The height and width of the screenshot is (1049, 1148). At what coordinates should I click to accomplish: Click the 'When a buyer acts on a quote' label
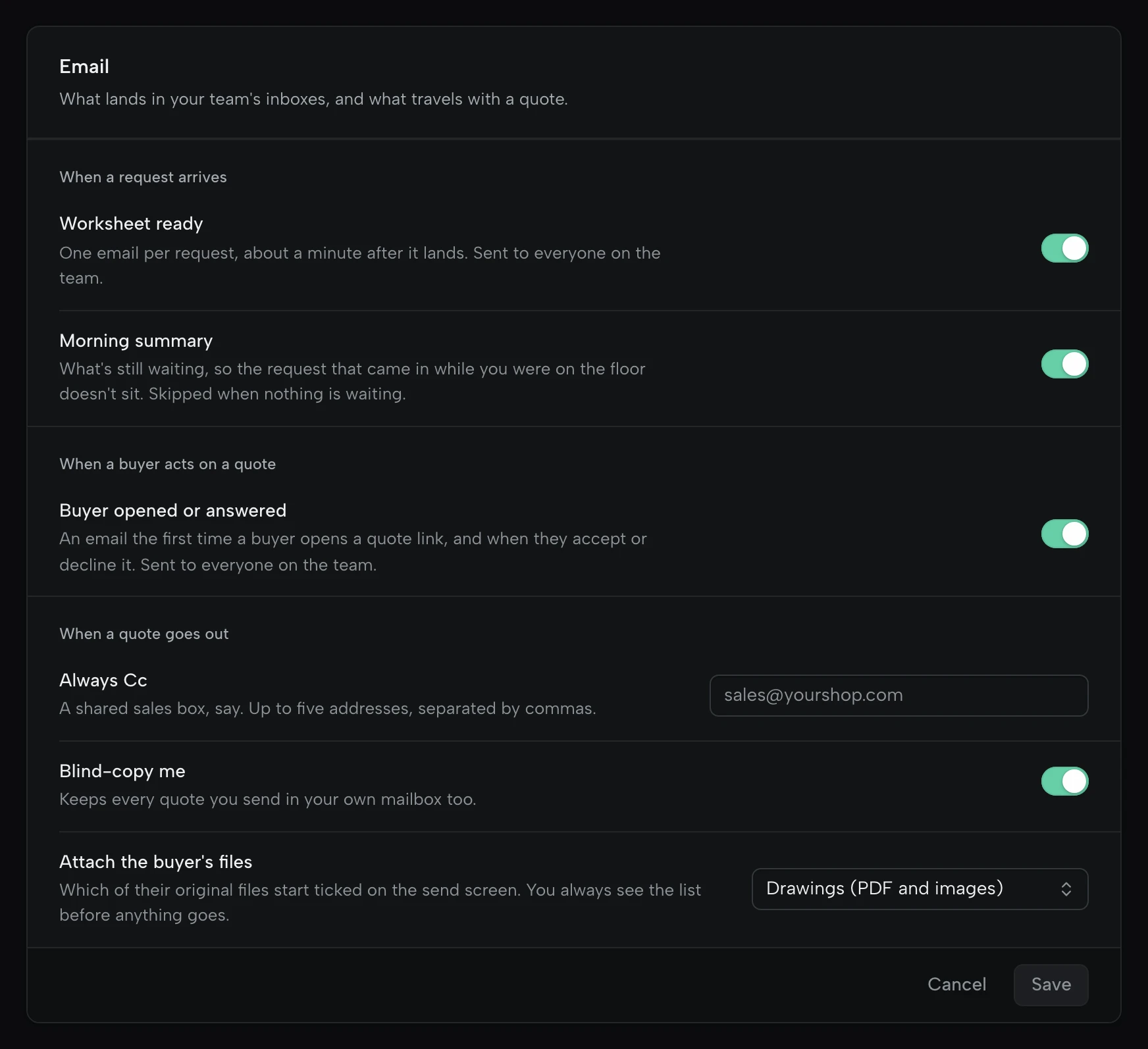(167, 464)
